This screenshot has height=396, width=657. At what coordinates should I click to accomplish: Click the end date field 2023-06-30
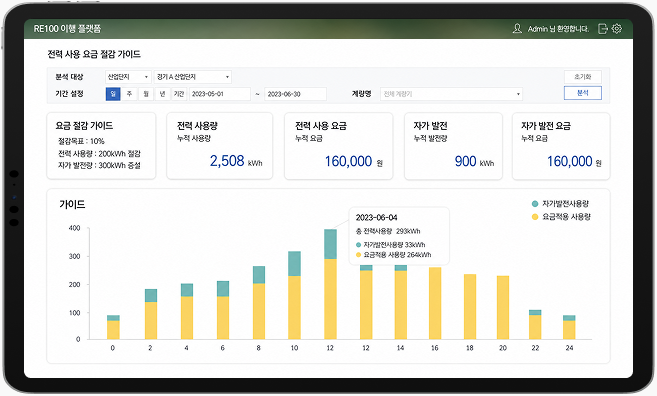click(x=295, y=94)
